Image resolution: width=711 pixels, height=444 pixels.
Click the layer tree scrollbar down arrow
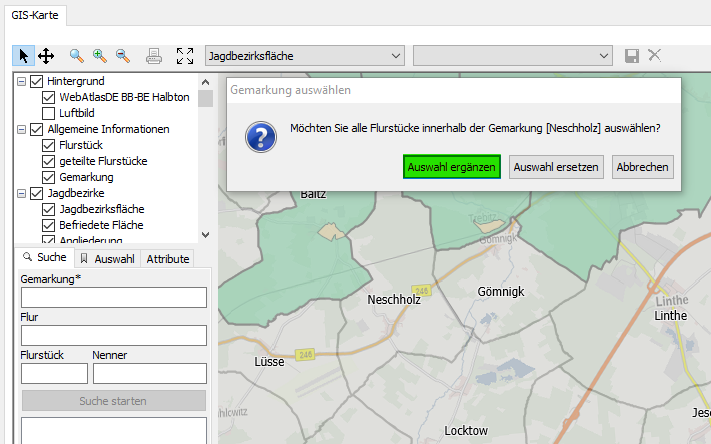[205, 235]
